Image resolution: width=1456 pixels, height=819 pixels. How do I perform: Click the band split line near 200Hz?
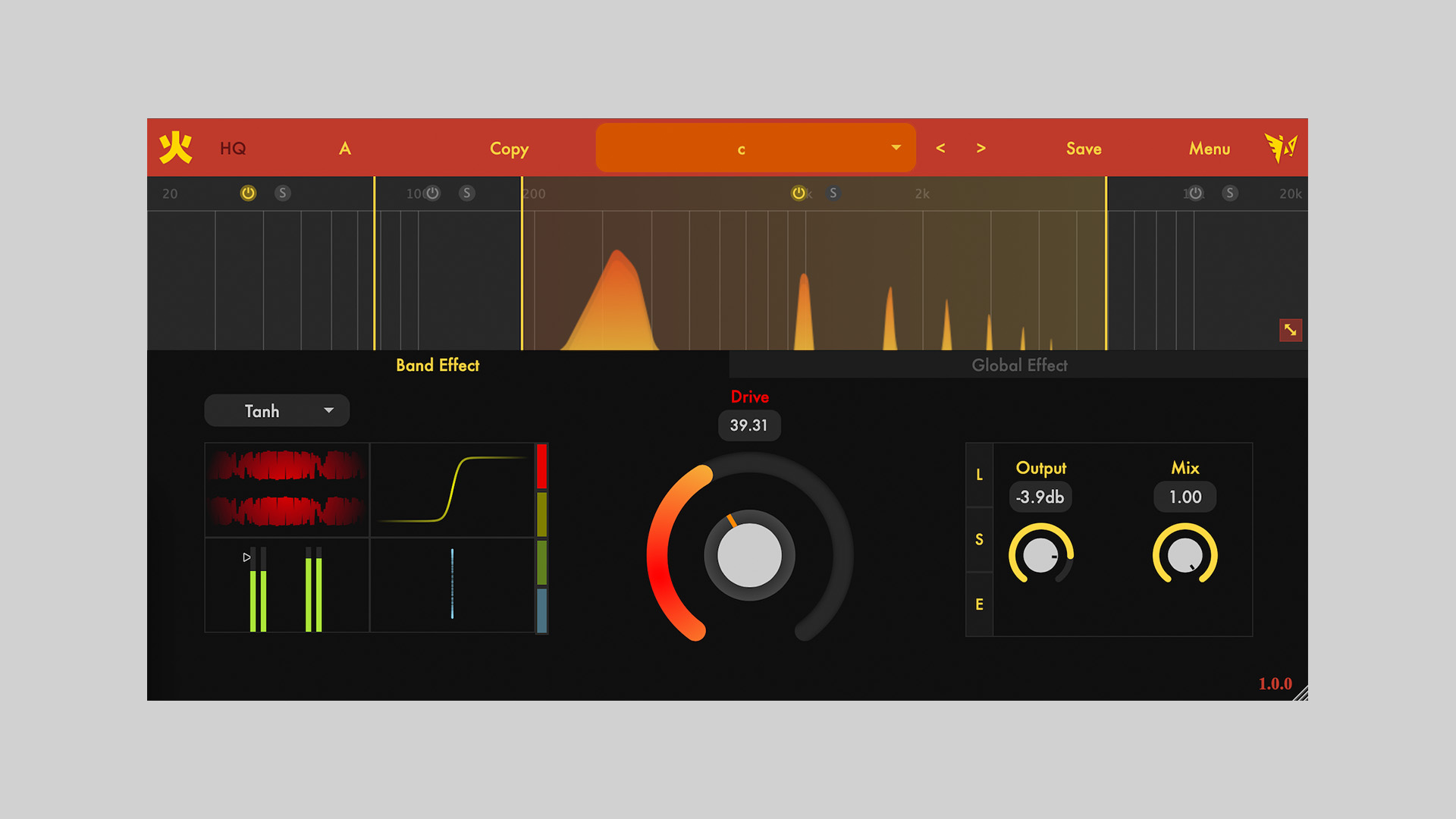point(522,263)
